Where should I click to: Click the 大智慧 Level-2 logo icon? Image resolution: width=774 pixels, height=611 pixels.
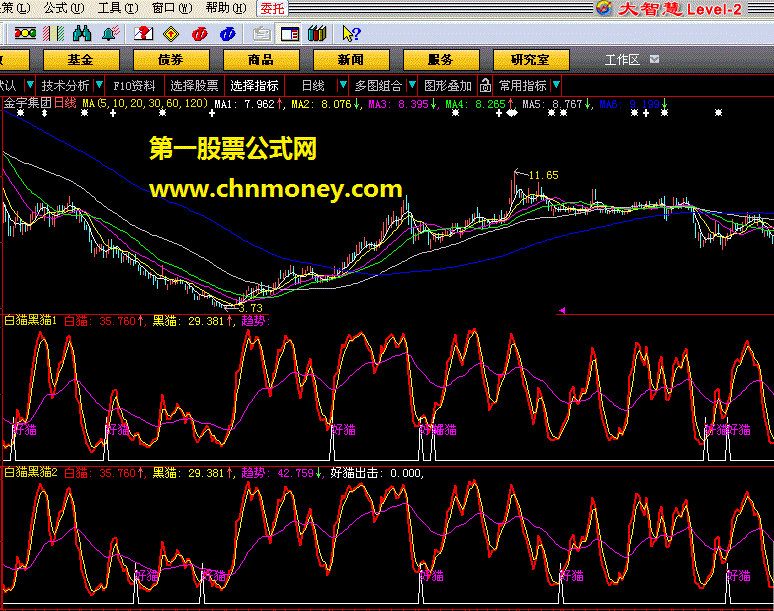(x=604, y=8)
